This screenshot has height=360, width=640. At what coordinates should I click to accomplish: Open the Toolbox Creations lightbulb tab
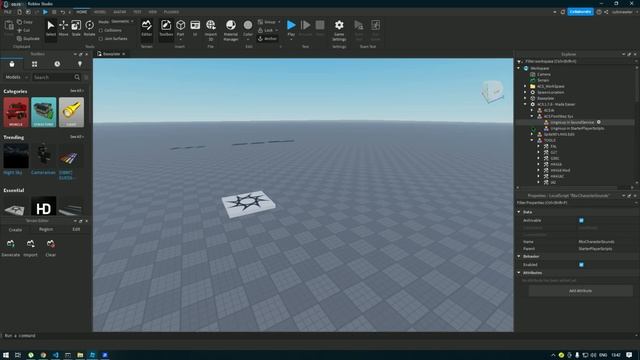(80, 64)
